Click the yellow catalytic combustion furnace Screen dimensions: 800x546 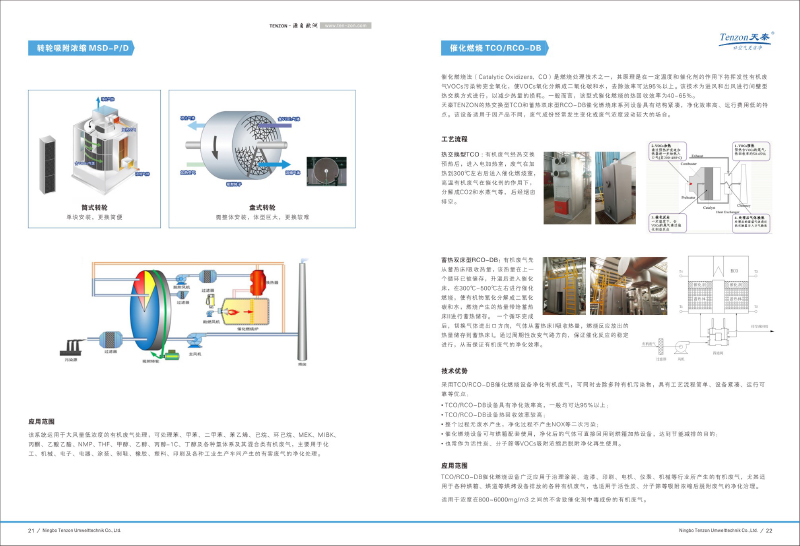click(245, 312)
